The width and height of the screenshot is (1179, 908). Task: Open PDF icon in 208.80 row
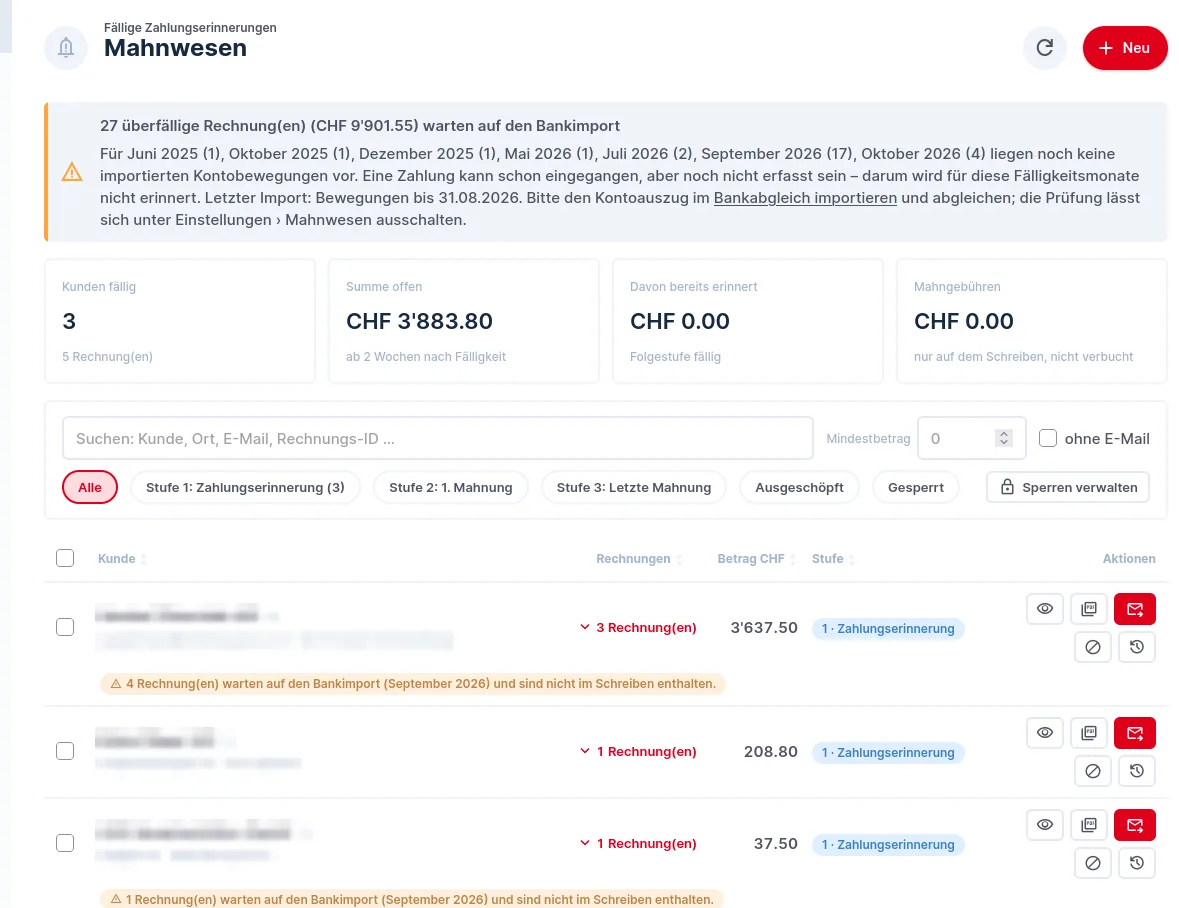pyautogui.click(x=1089, y=733)
